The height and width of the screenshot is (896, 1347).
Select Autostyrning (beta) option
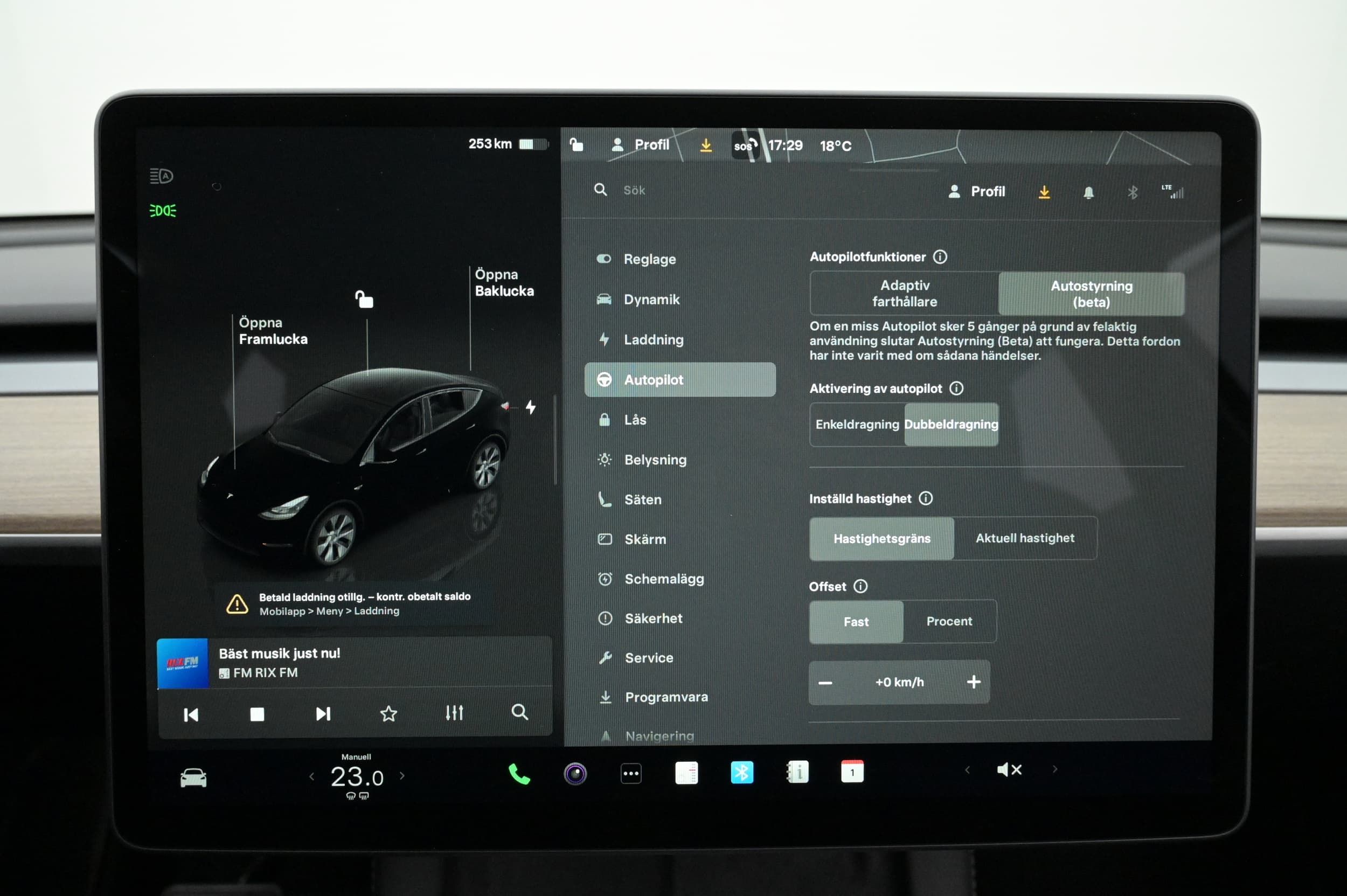pos(1092,294)
